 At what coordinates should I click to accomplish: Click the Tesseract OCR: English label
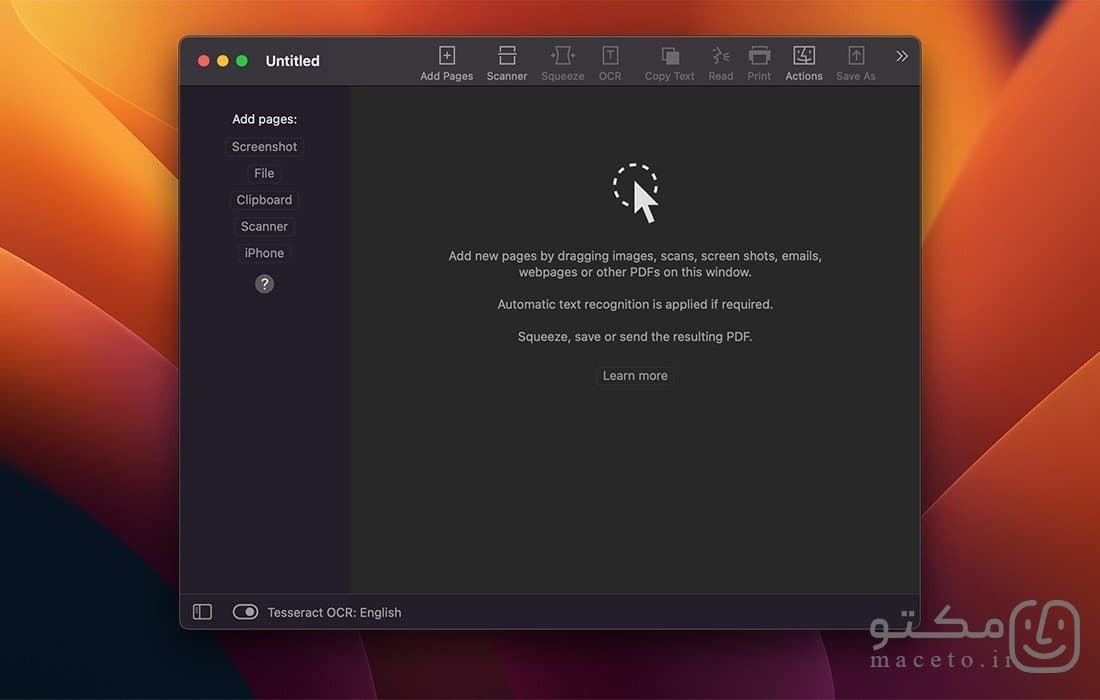[x=334, y=612]
